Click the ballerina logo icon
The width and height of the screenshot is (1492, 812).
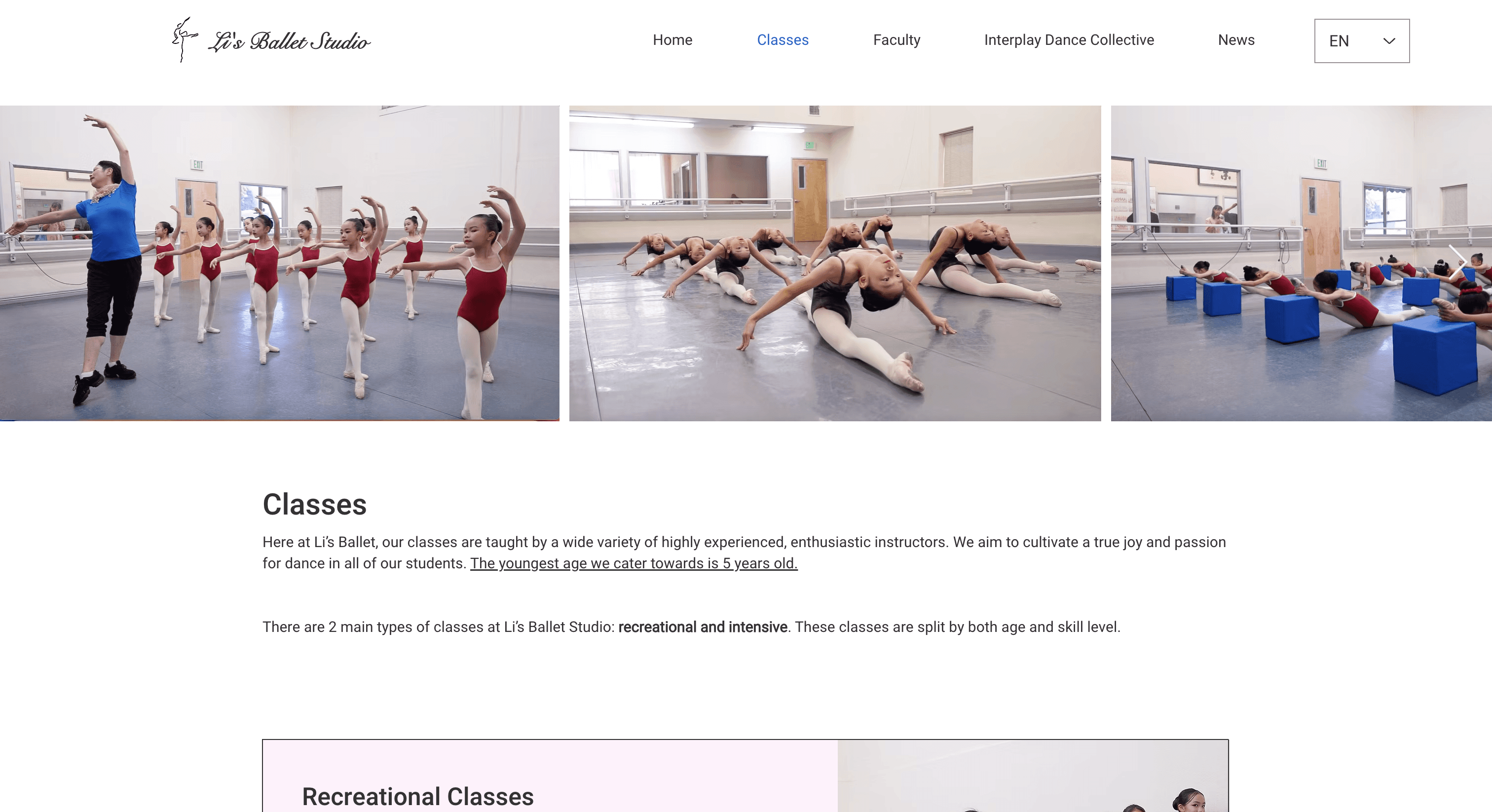pyautogui.click(x=184, y=39)
